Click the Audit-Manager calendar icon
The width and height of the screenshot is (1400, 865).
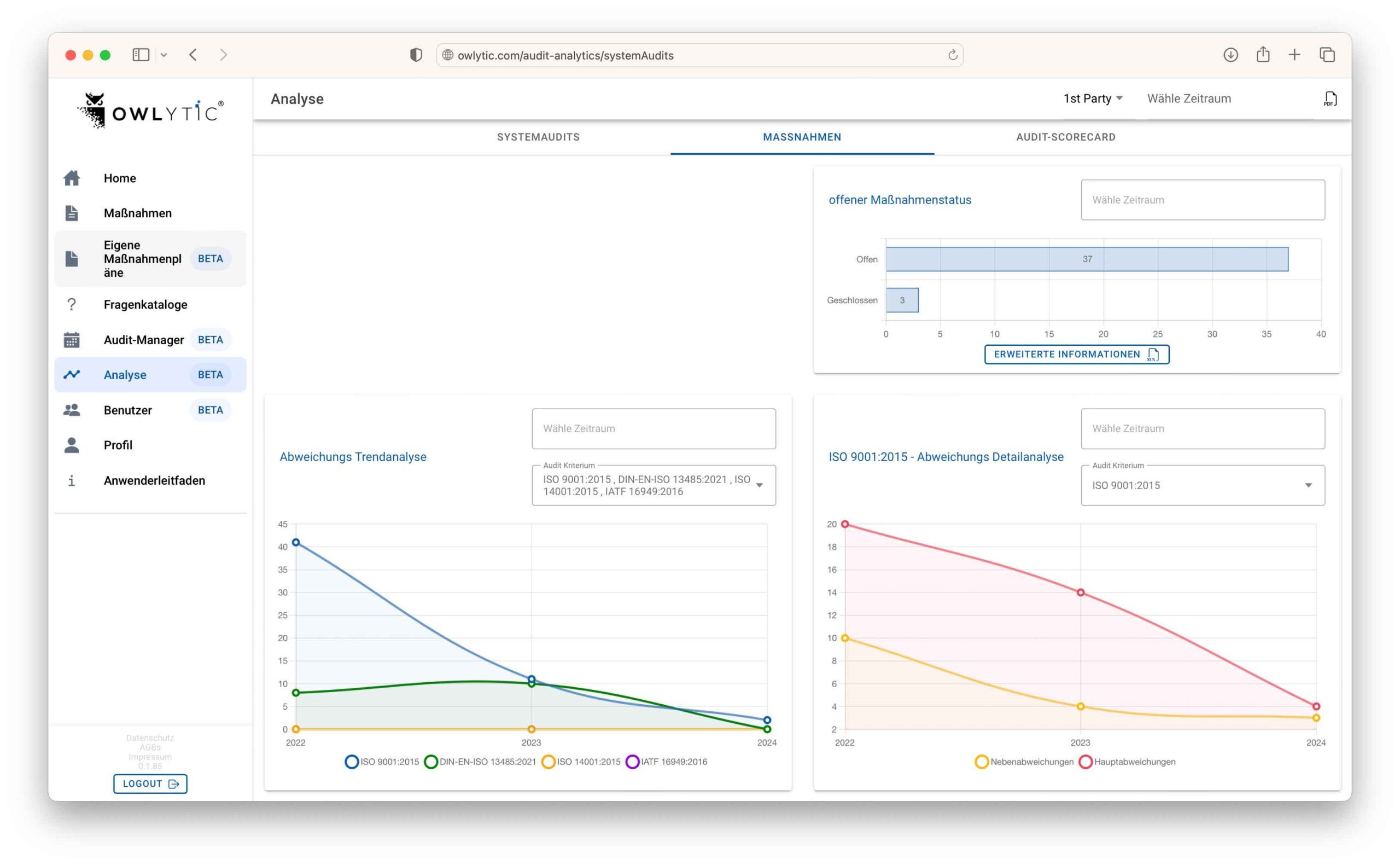(72, 340)
